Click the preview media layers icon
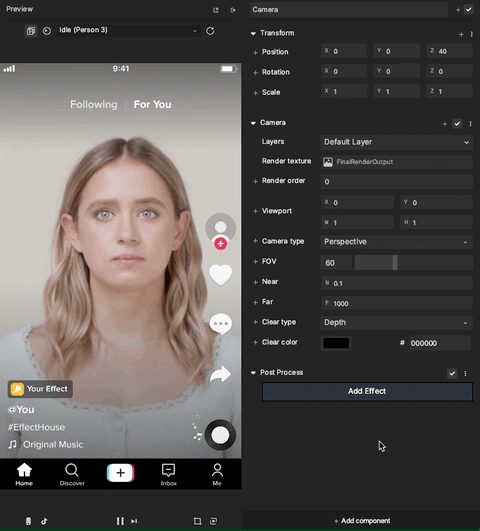 [x=31, y=31]
